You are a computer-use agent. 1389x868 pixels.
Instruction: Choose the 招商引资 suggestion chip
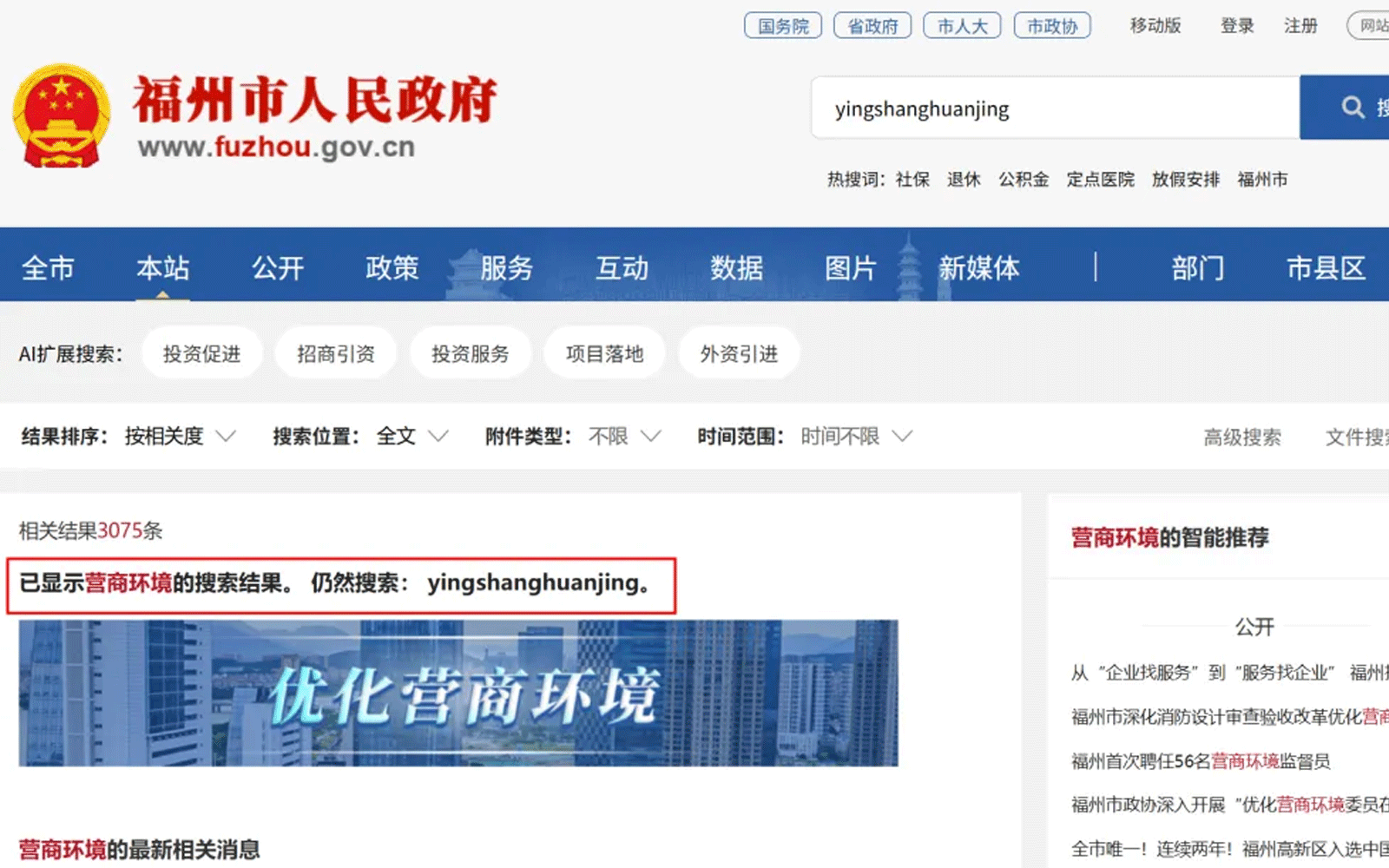335,353
